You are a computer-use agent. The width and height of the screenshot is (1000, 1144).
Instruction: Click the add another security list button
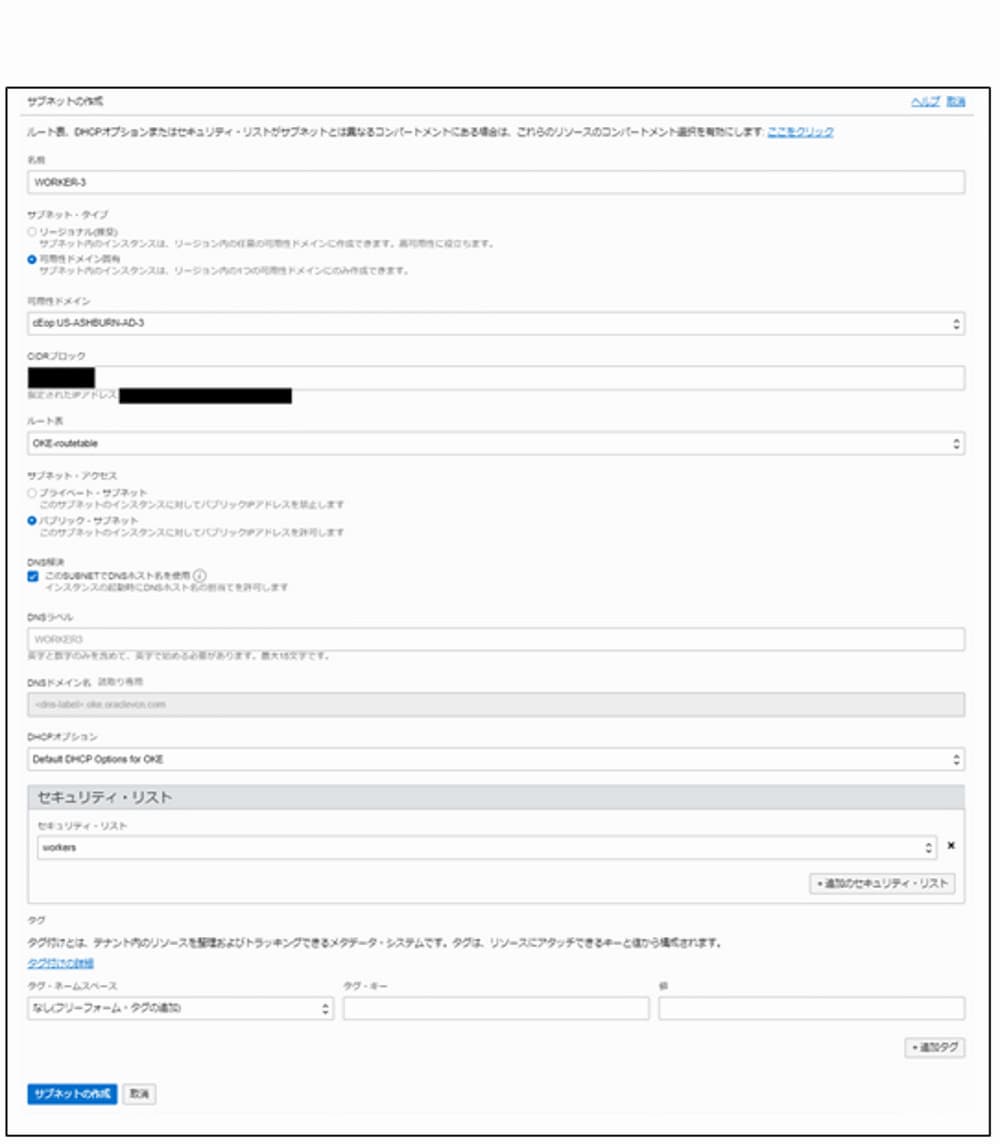click(882, 884)
